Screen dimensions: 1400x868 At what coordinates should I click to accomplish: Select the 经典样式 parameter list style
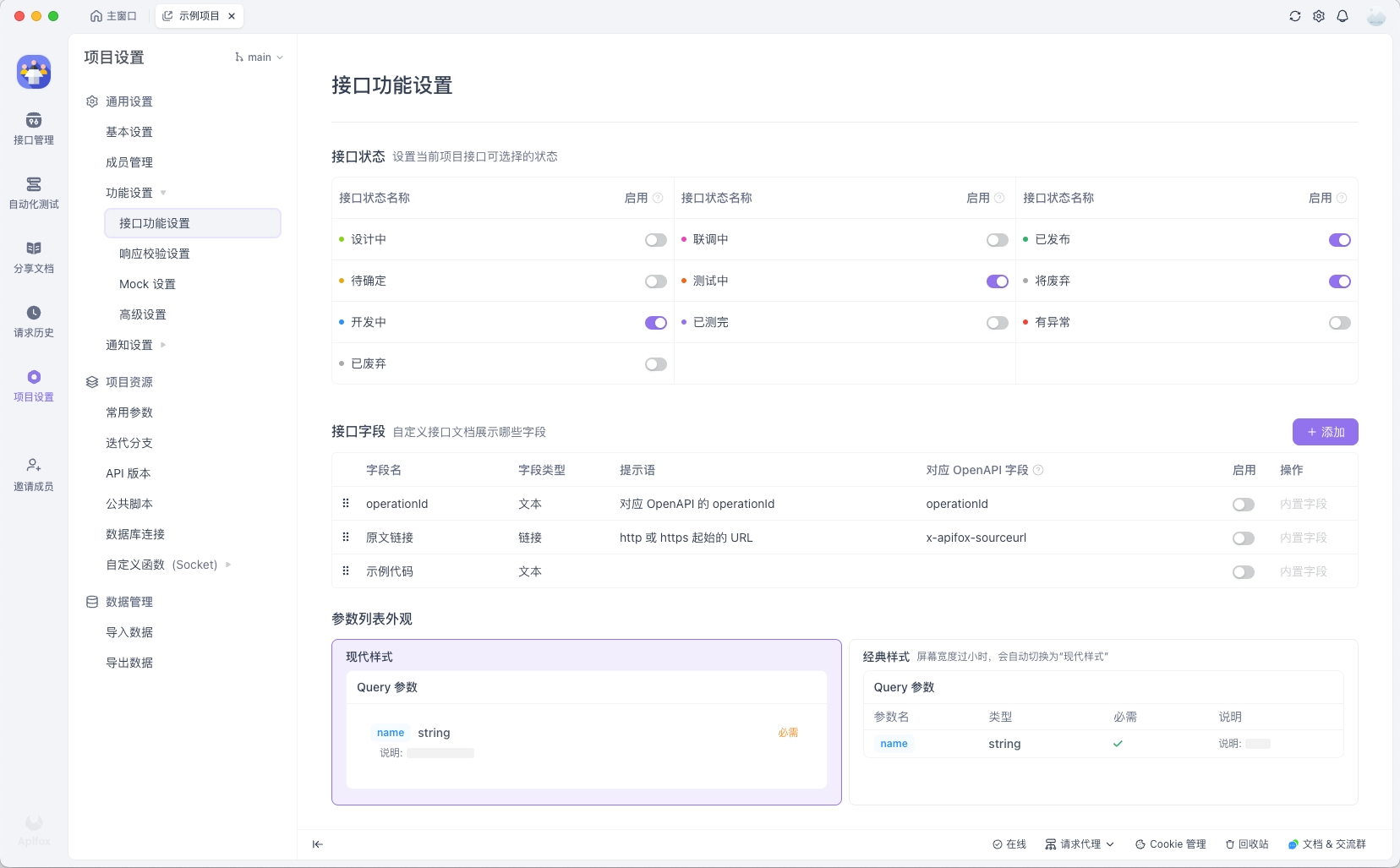pyautogui.click(x=1103, y=723)
